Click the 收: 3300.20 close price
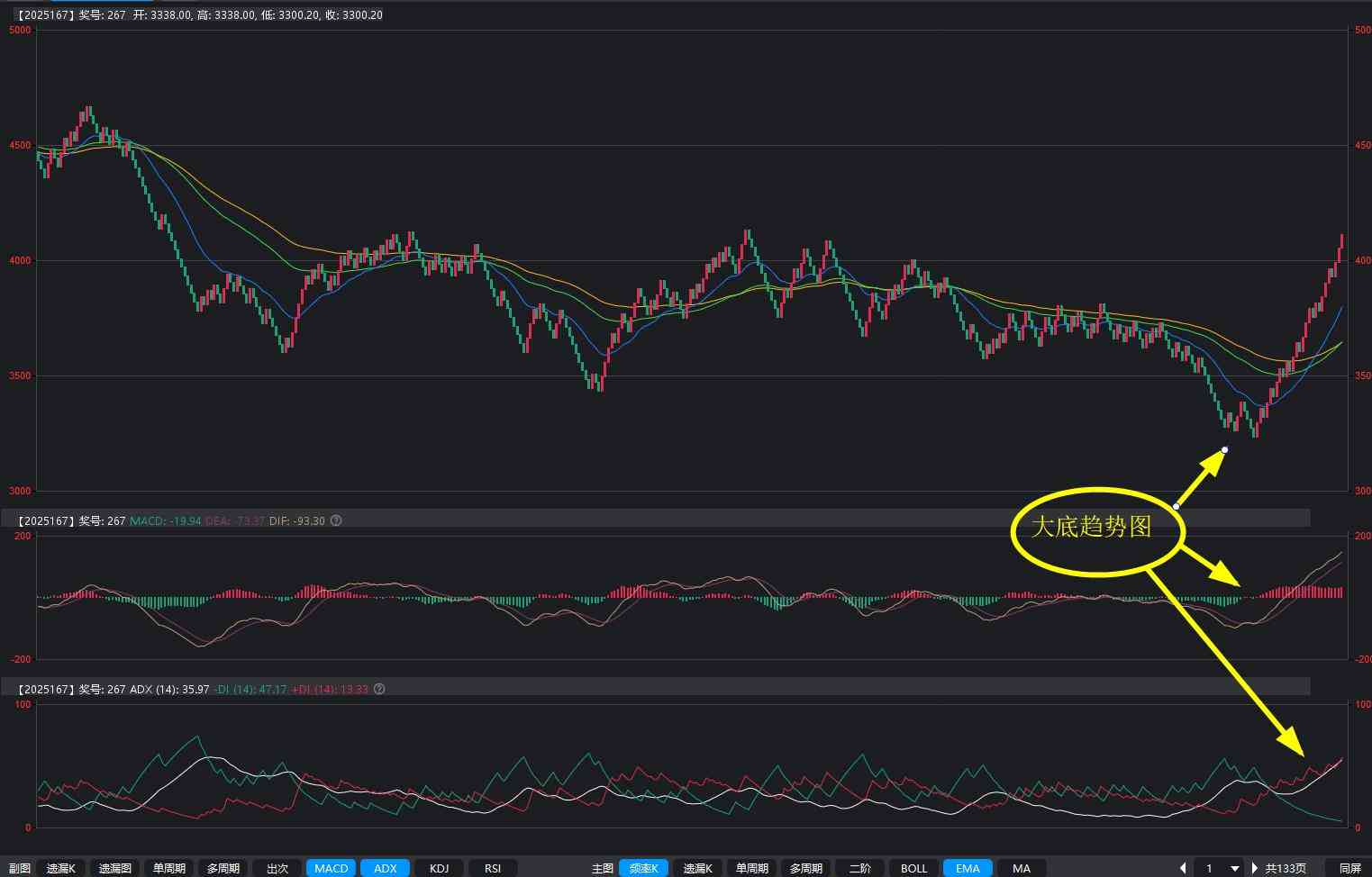The width and height of the screenshot is (1372, 877). (x=354, y=15)
